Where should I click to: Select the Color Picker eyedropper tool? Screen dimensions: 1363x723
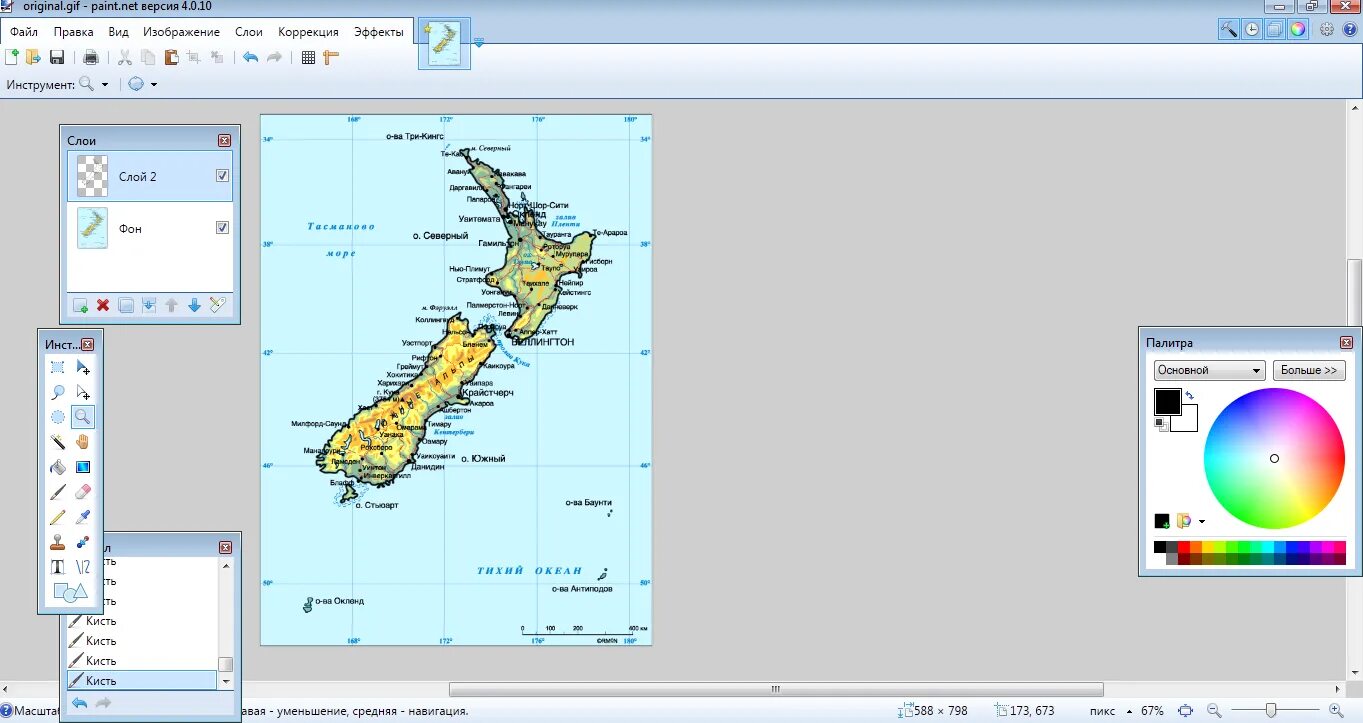(x=83, y=517)
